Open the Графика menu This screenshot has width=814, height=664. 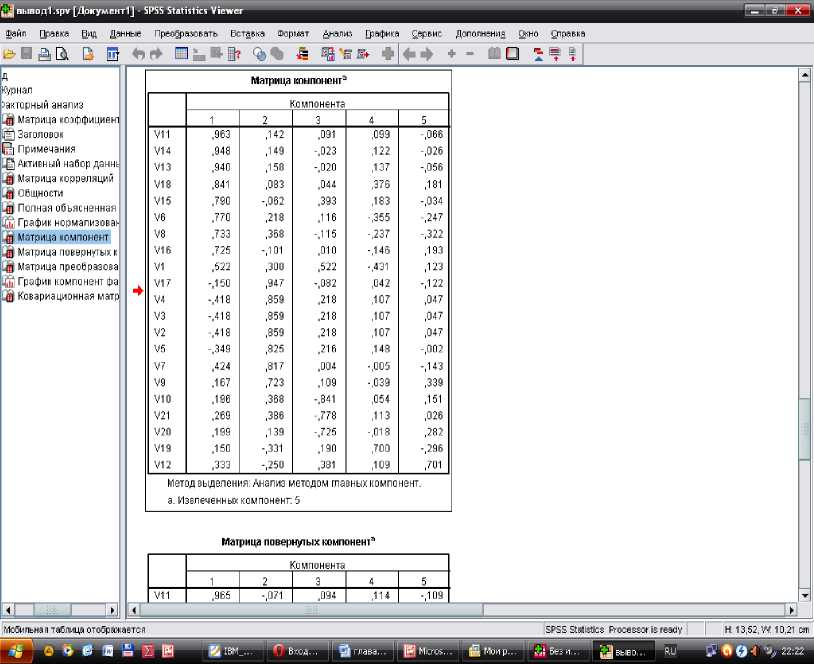pyautogui.click(x=382, y=33)
